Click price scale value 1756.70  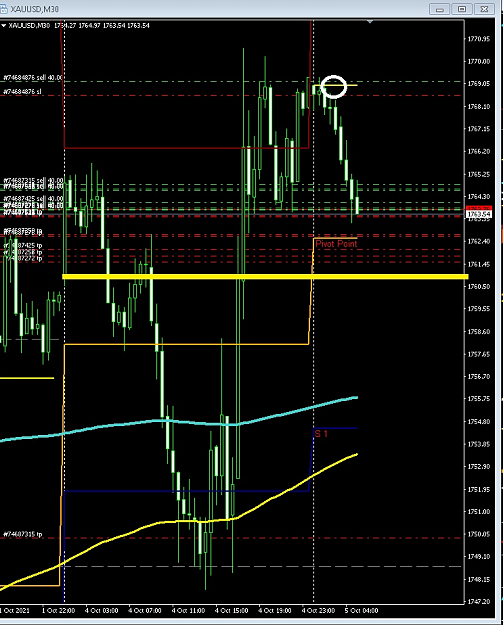tap(479, 376)
